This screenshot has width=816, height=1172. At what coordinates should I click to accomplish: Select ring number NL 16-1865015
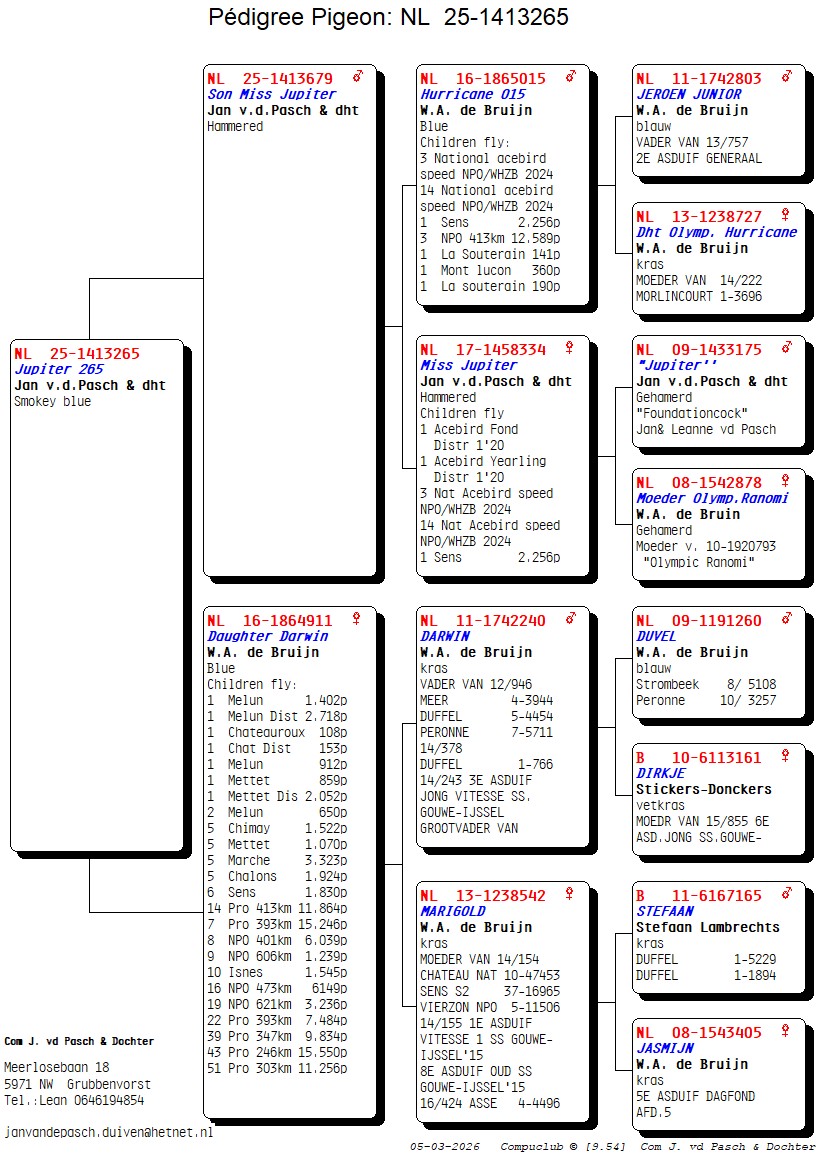[x=483, y=79]
